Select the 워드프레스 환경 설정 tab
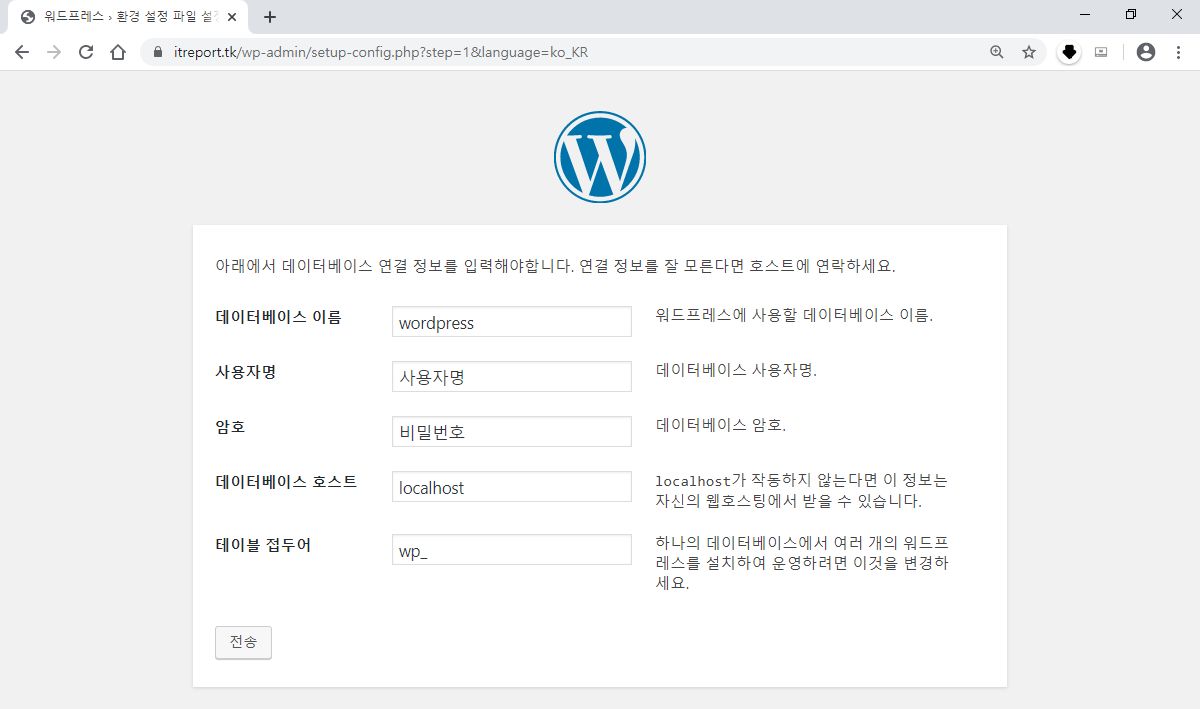The width and height of the screenshot is (1200, 709). coord(127,17)
